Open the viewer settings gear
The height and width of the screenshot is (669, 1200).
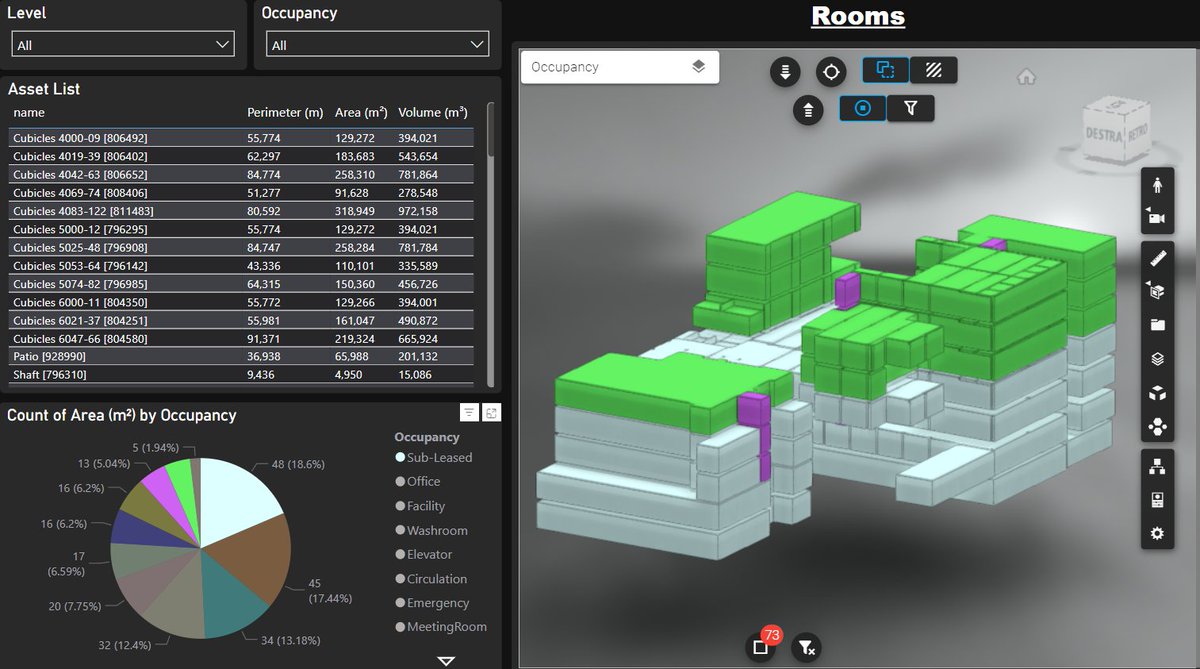coord(1157,533)
